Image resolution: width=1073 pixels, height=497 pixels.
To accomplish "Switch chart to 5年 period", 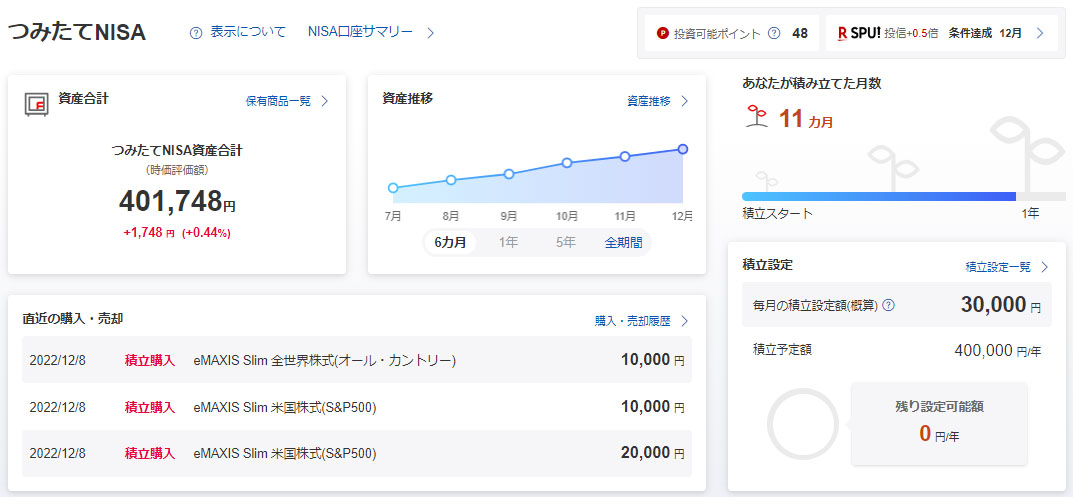I will pyautogui.click(x=565, y=242).
